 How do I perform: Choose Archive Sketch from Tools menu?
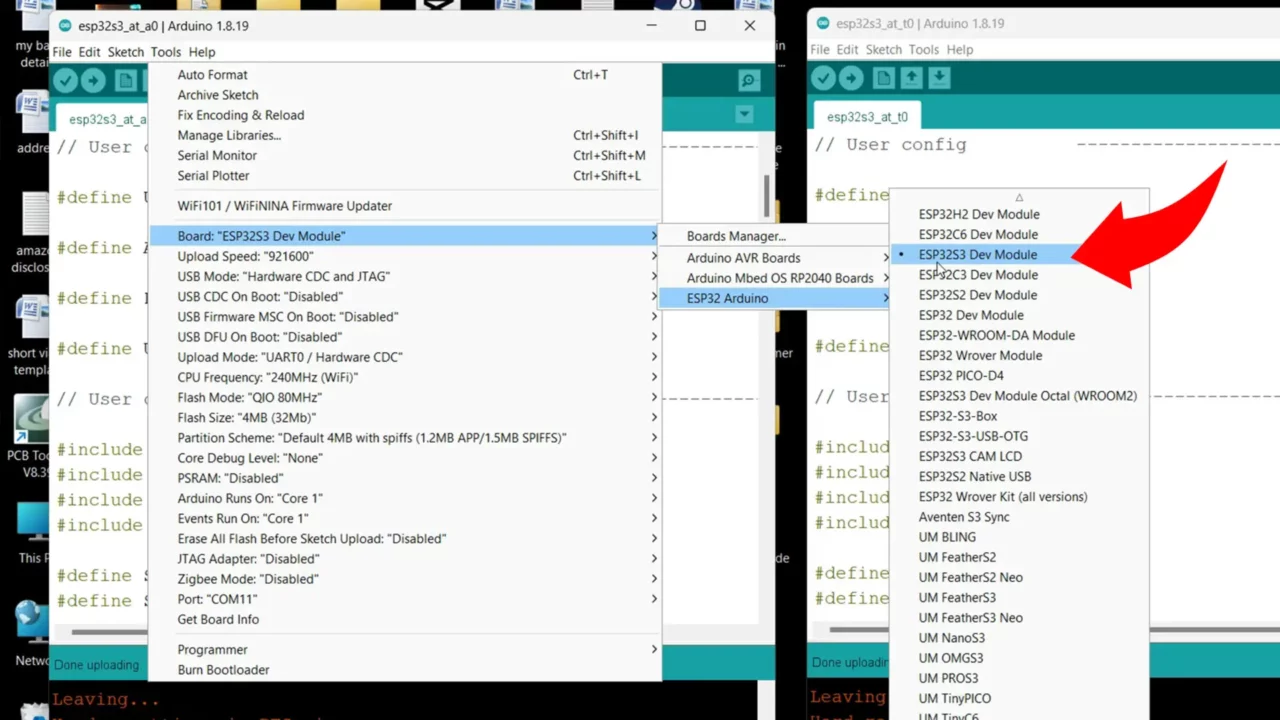tap(405, 95)
